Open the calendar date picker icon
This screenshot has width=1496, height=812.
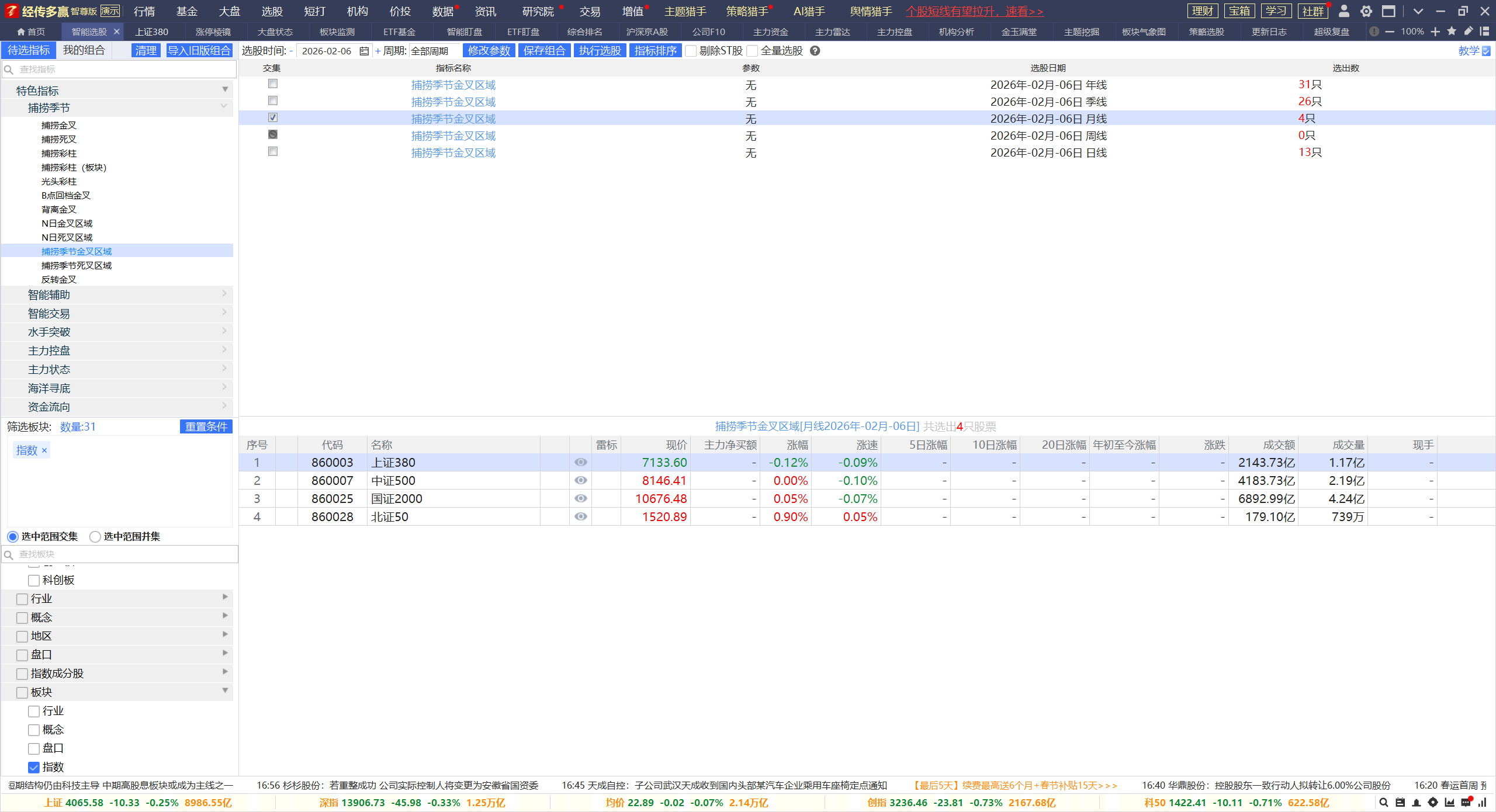point(364,51)
